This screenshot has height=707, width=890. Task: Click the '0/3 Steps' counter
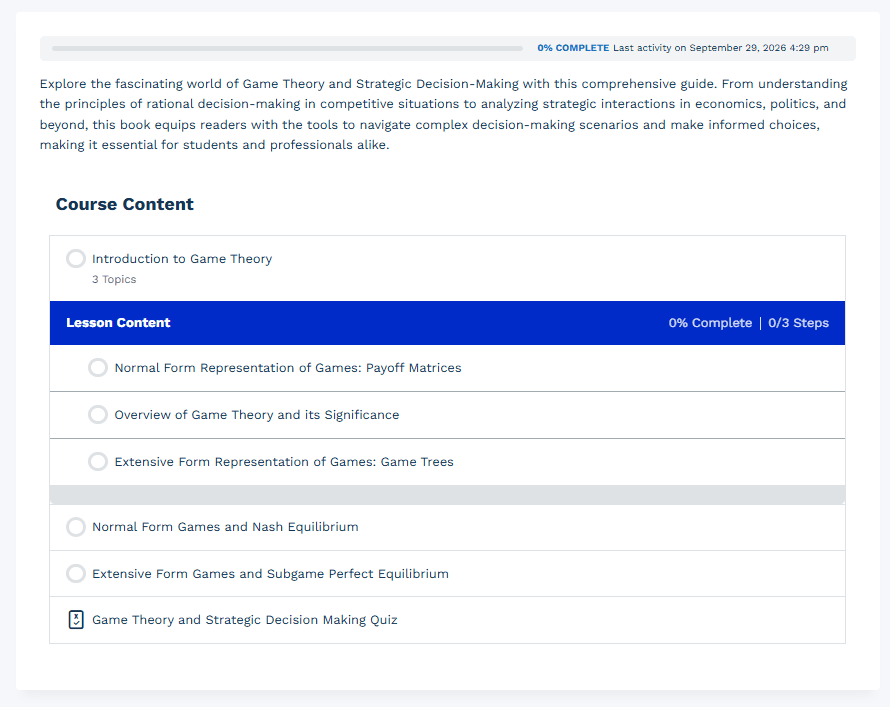point(798,323)
